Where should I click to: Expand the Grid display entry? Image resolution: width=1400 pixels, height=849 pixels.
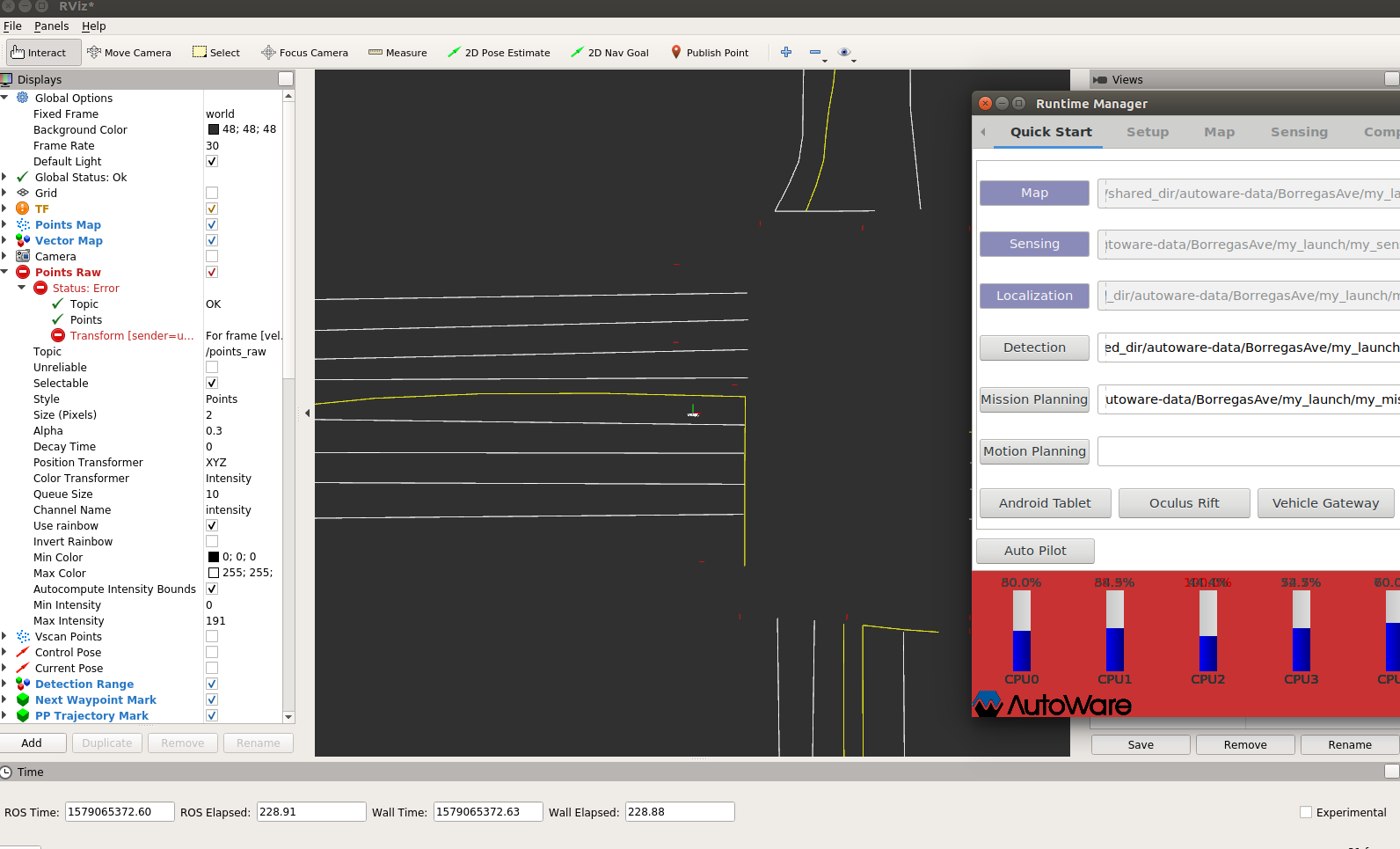point(5,193)
